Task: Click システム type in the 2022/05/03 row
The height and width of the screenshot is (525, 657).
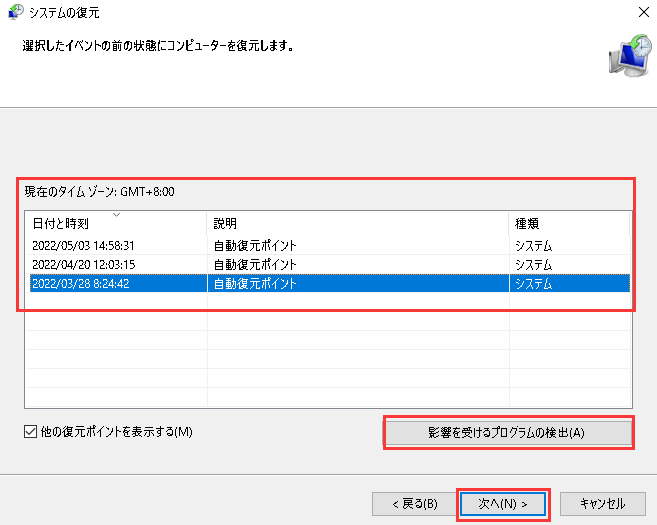Action: point(533,246)
